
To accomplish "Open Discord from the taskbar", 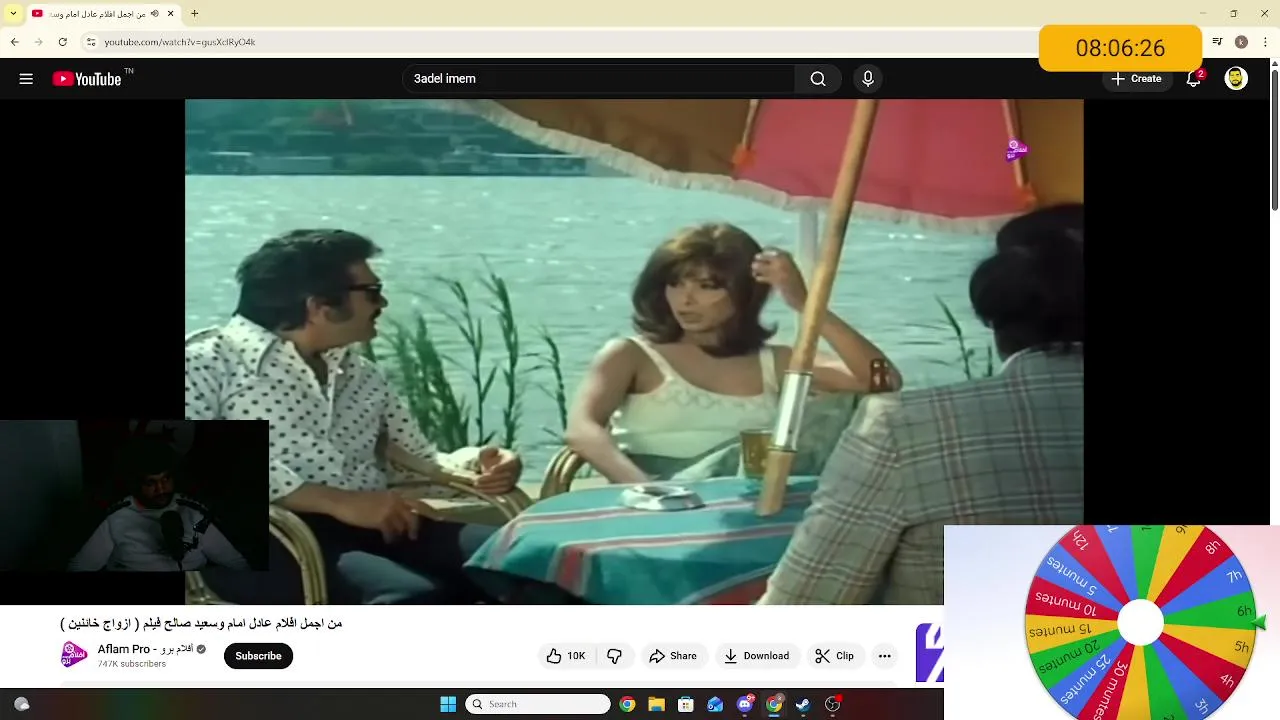I will click(x=744, y=704).
